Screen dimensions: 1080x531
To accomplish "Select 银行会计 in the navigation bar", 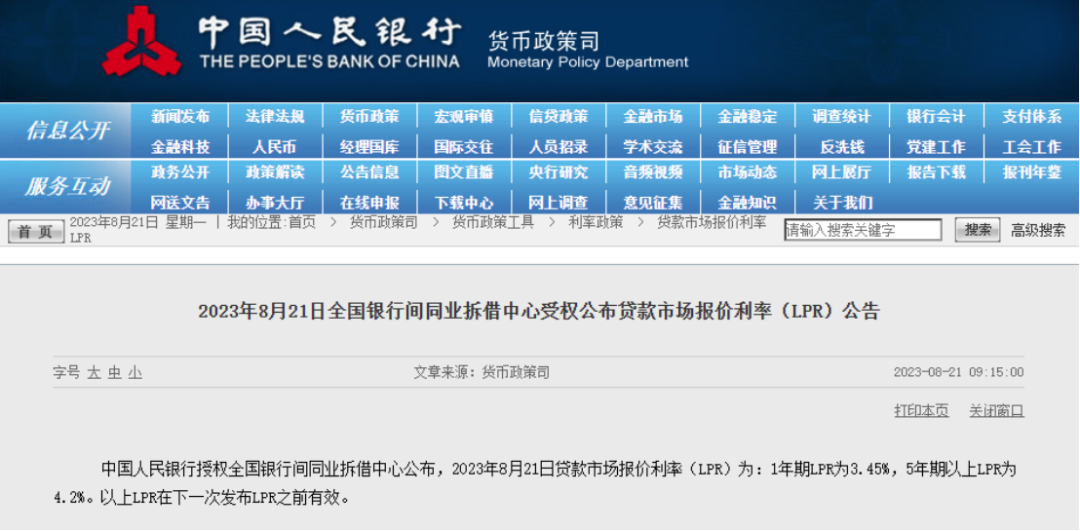I will [935, 116].
